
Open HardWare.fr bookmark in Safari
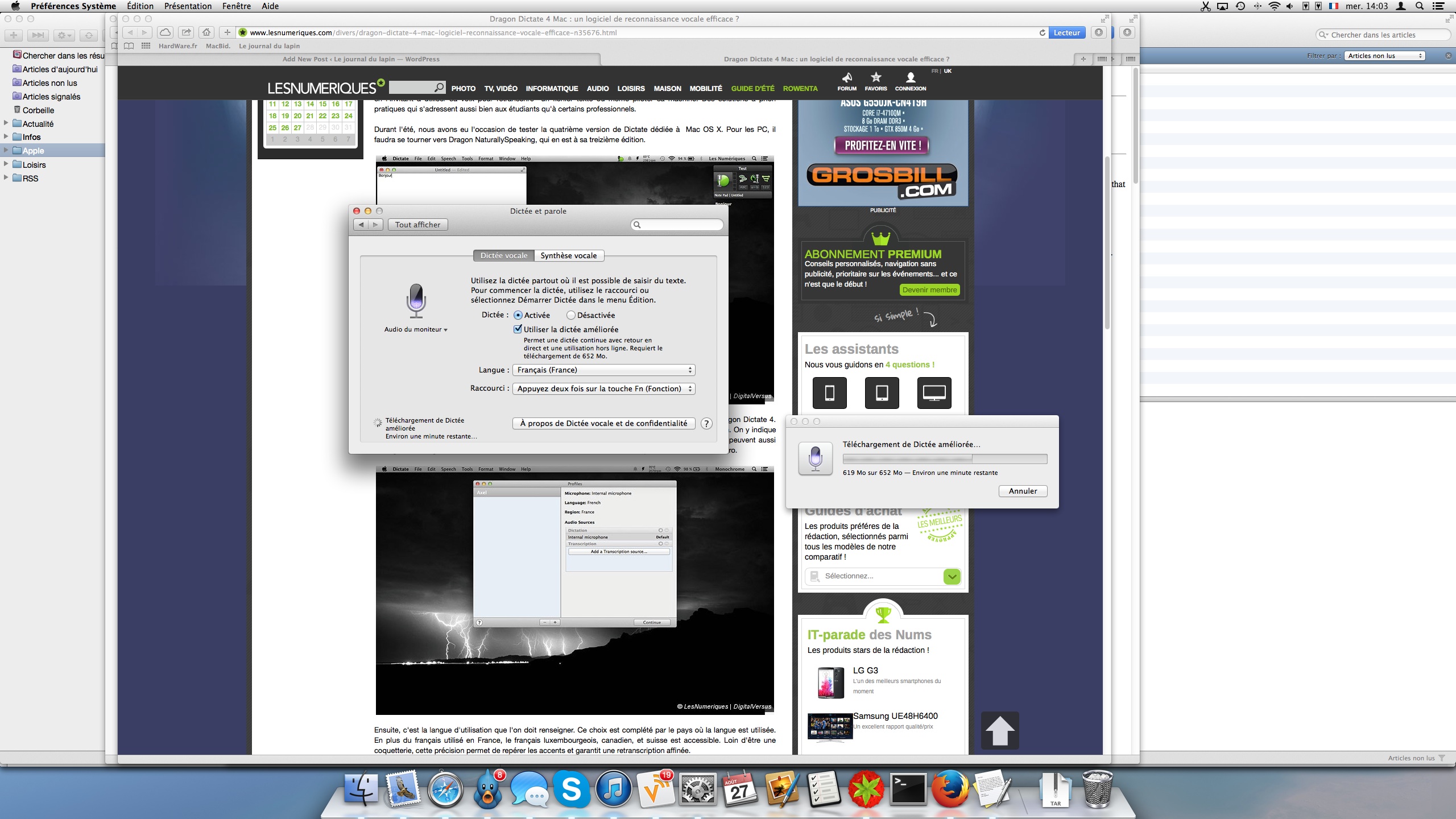pos(177,46)
